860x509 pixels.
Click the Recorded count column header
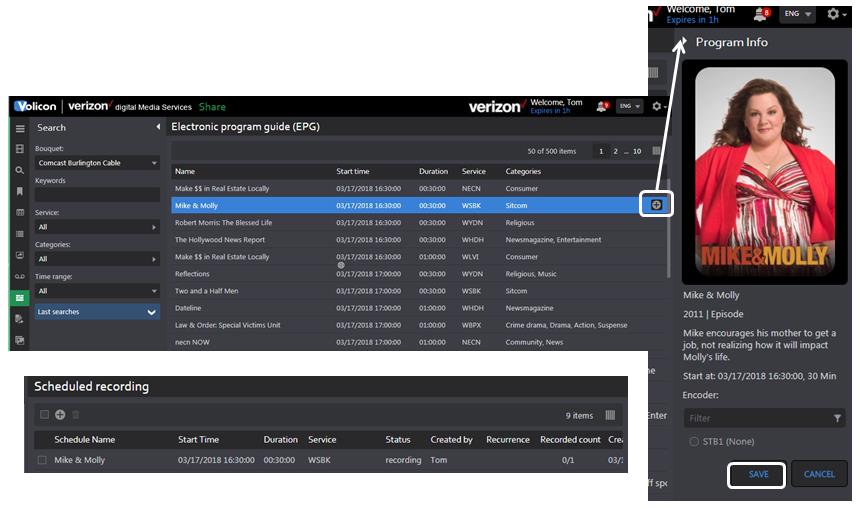pos(570,440)
